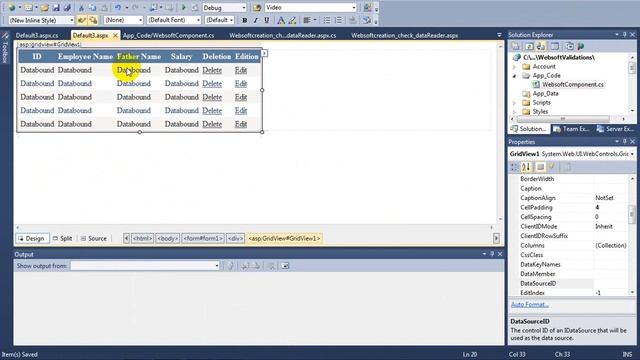Switch to Websoftcreation_check_dataReader.aspx tab
640x360 pixels.
click(404, 36)
